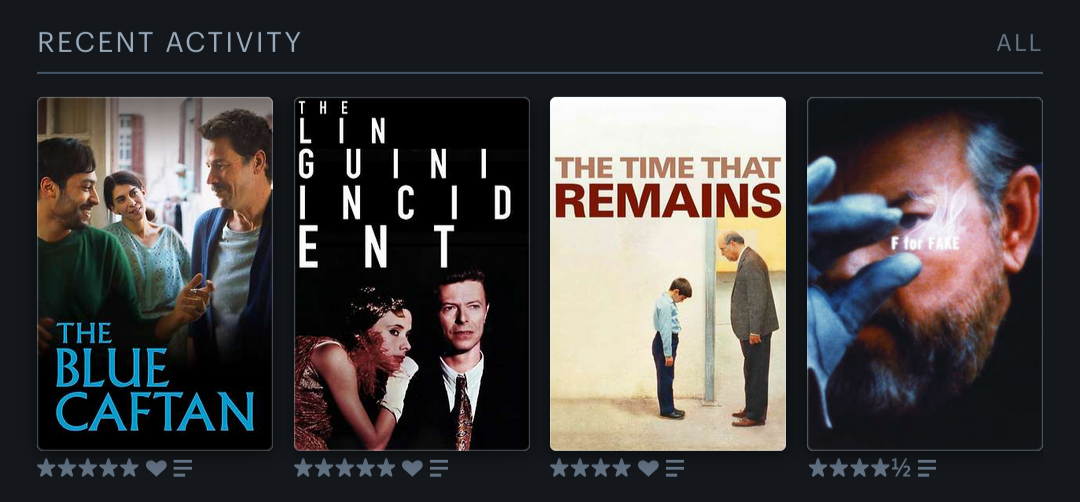This screenshot has height=502, width=1080.
Task: Click the four-and-a-half star rating under F for Fake
Action: point(860,469)
